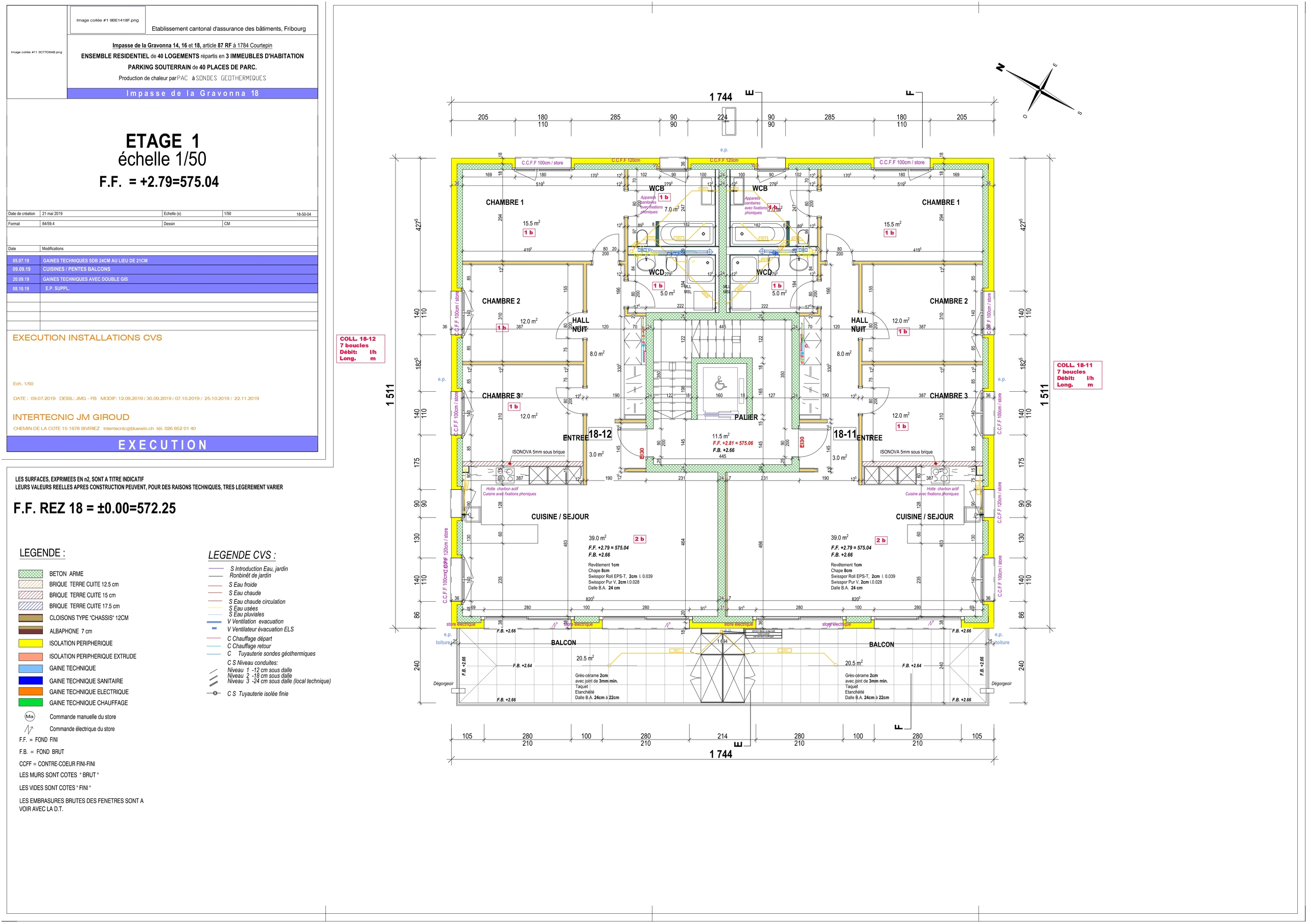
Task: Click the light blue GAINE TECHNIQUE swatch
Action: [x=30, y=668]
